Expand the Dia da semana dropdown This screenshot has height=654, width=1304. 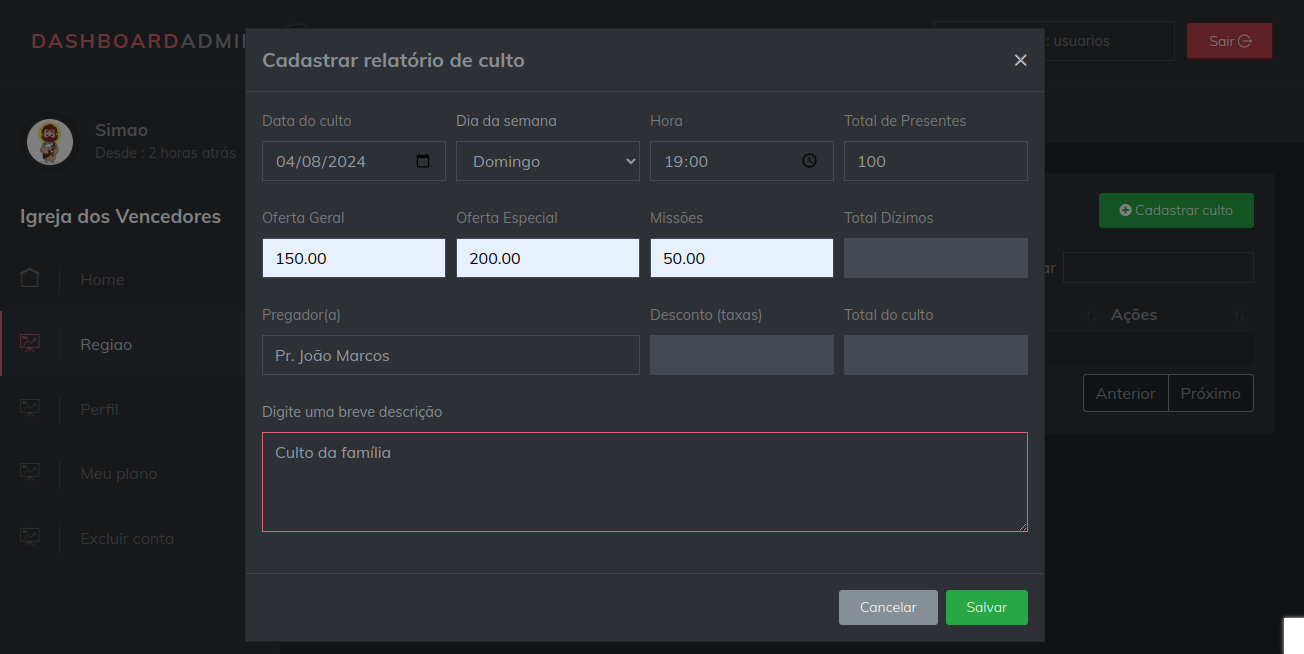pyautogui.click(x=547, y=161)
